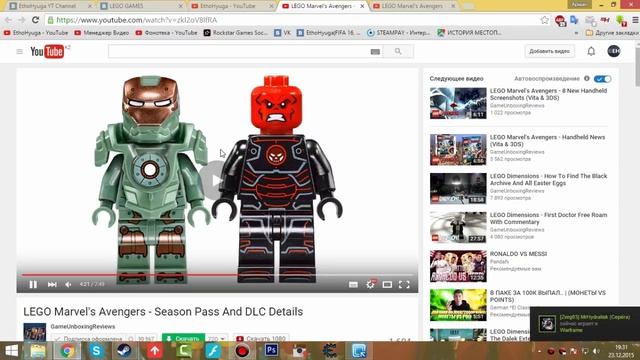Open Chrome main menu
This screenshot has height=360, width=640.
coord(636,20)
